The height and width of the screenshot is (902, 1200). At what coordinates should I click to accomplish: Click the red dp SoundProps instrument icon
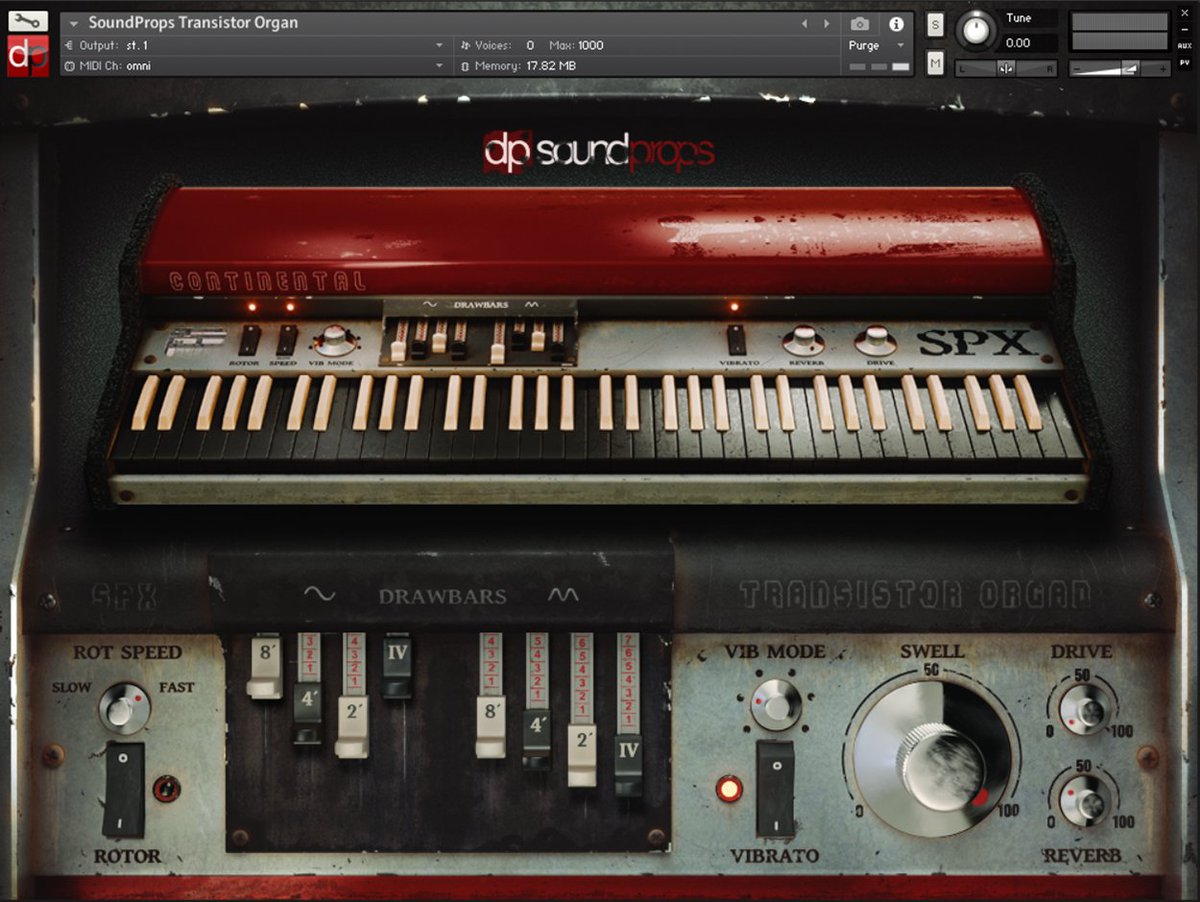tap(27, 55)
